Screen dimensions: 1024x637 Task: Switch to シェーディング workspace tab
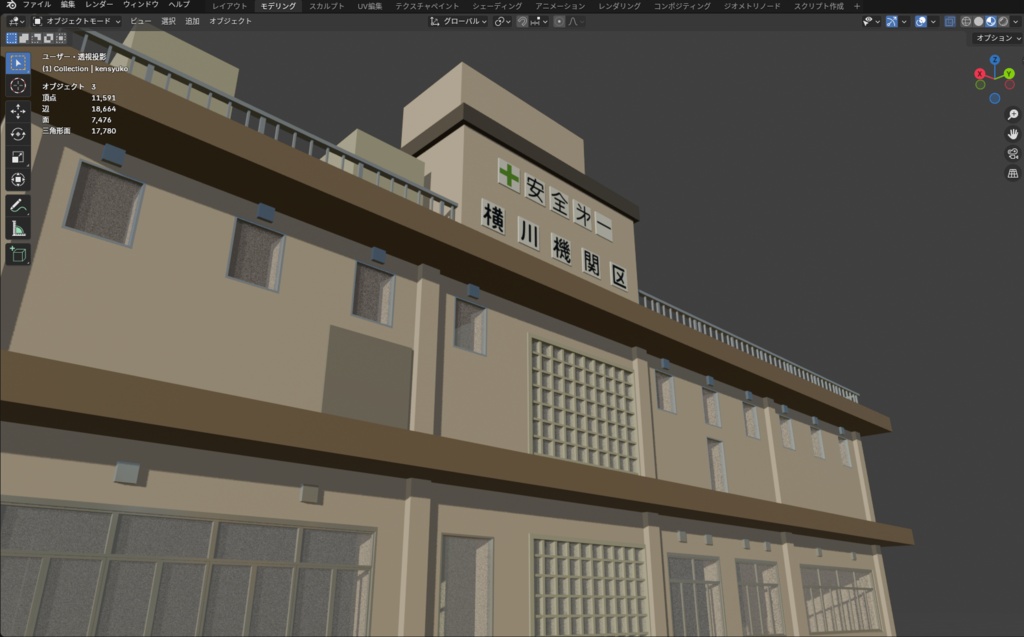coord(497,6)
